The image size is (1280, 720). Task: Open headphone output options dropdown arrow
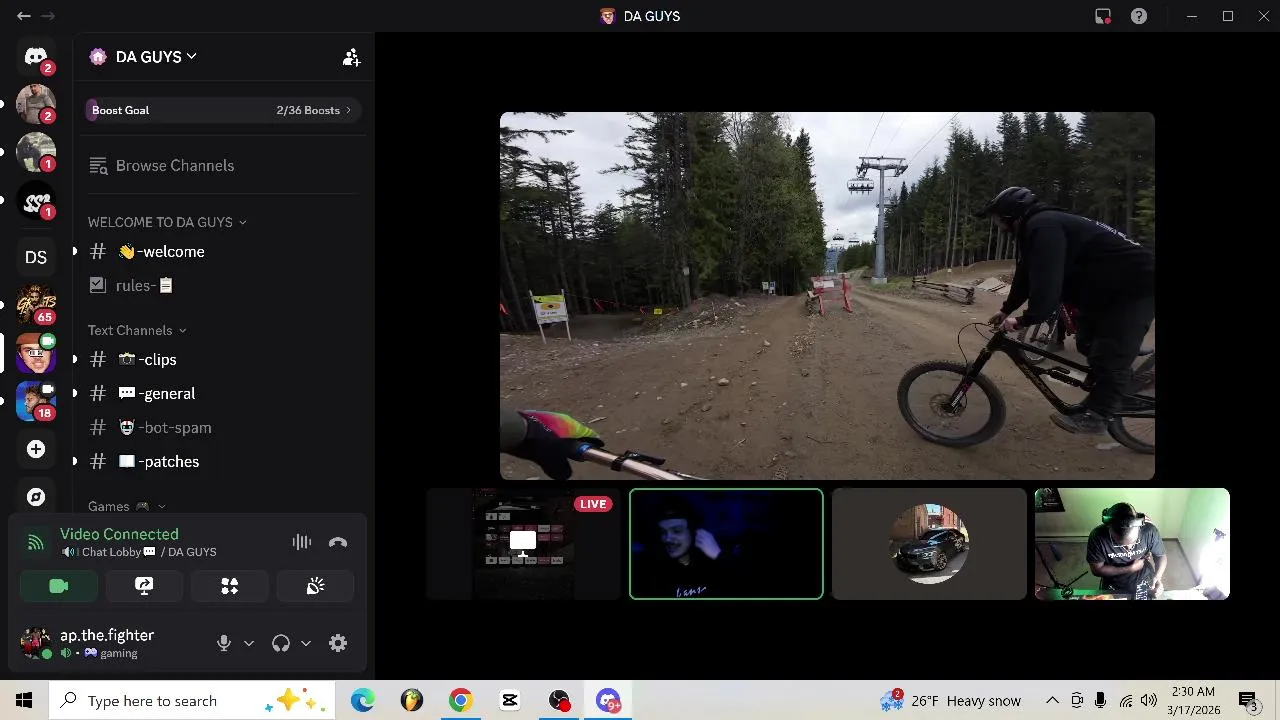tap(306, 643)
